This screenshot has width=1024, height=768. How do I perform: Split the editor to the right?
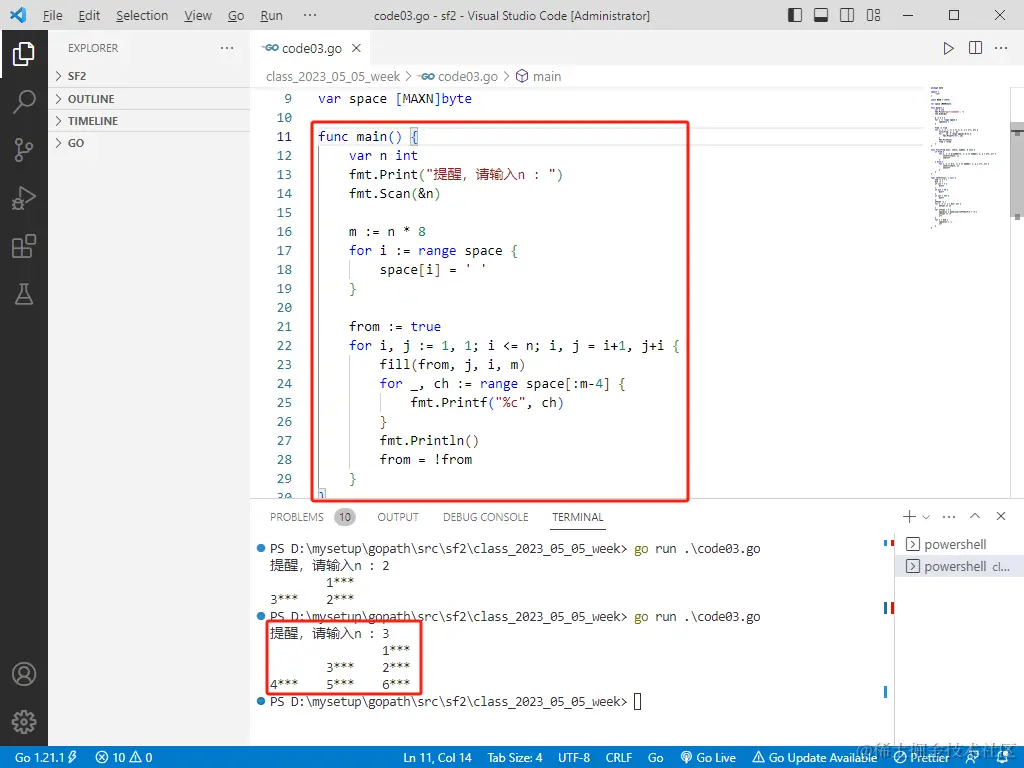pyautogui.click(x=975, y=48)
